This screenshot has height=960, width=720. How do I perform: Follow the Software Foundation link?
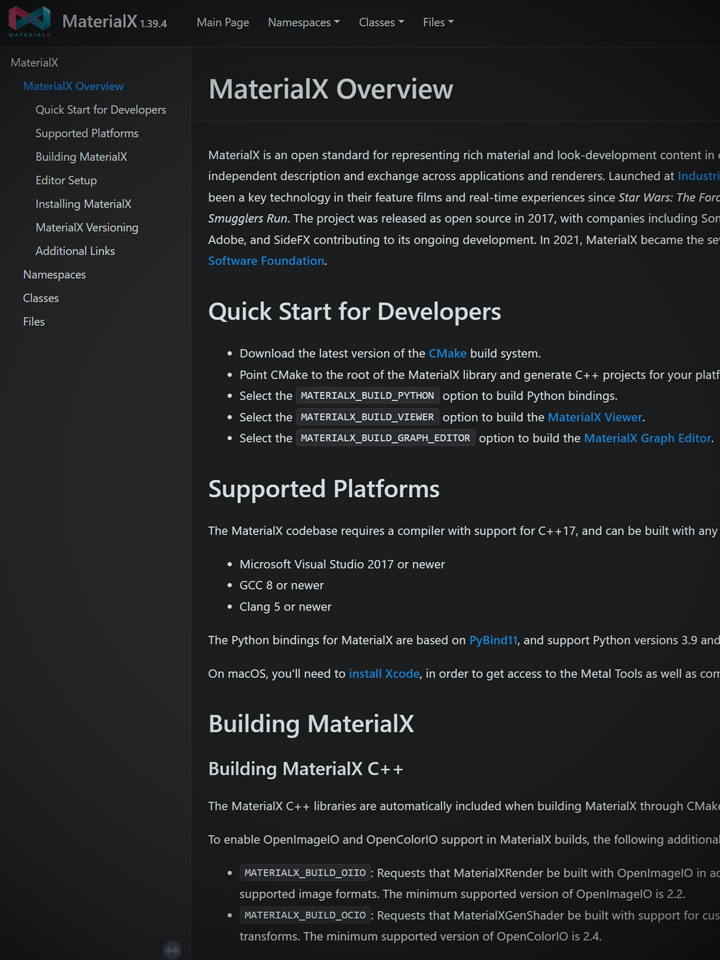pos(266,261)
